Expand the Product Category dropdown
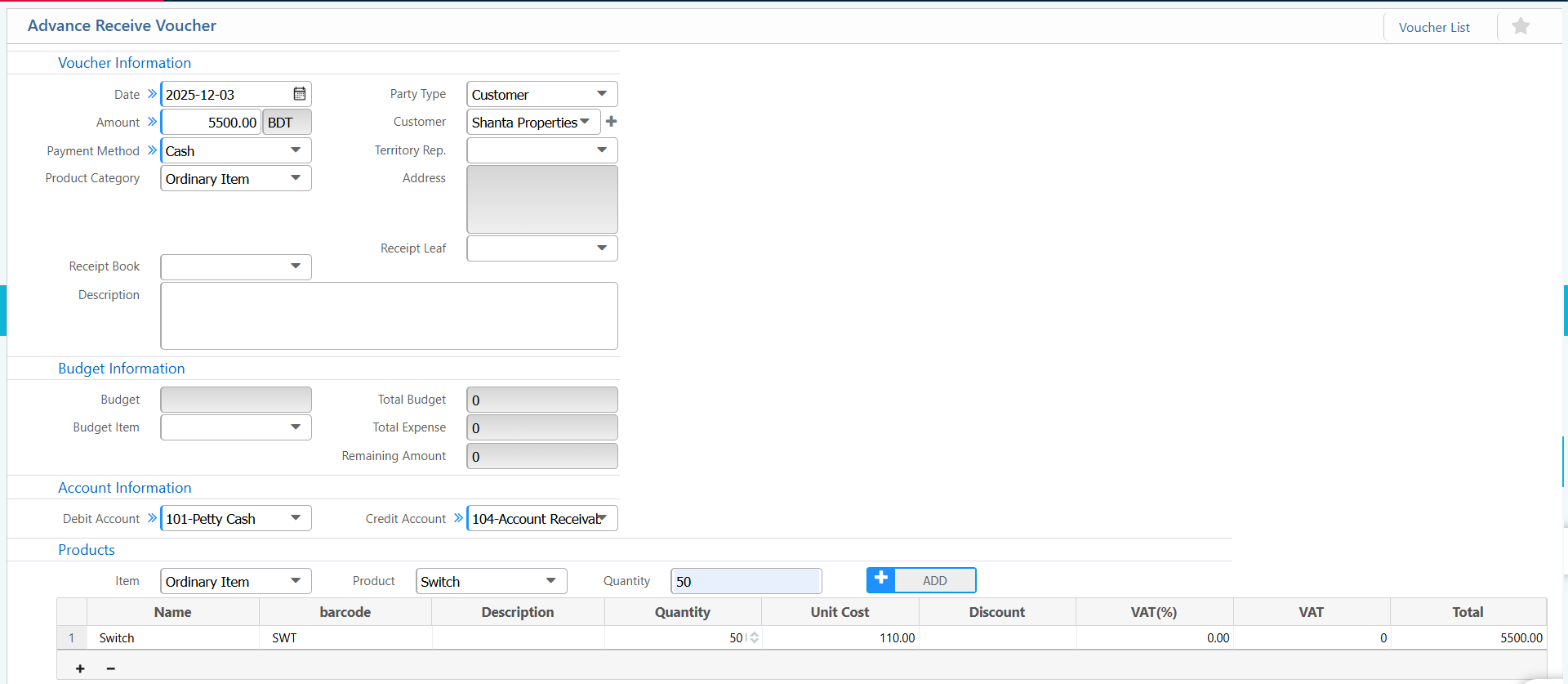This screenshot has width=1568, height=684. (x=296, y=178)
